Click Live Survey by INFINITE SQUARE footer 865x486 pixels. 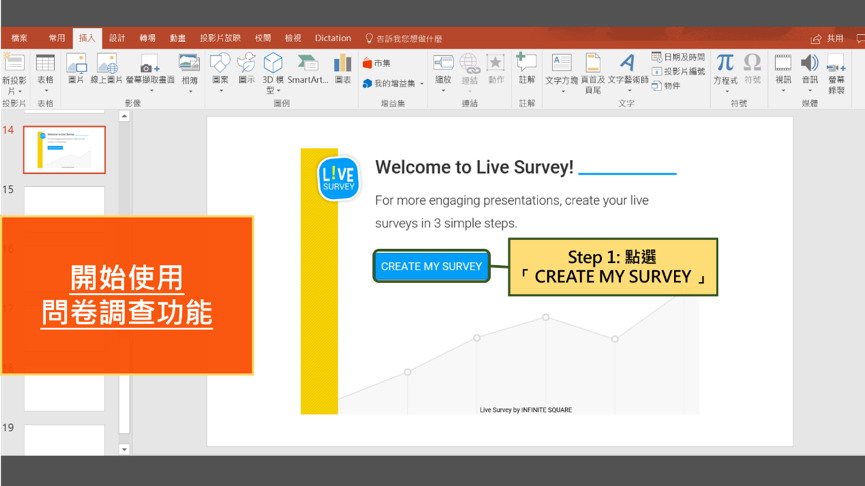tap(526, 410)
